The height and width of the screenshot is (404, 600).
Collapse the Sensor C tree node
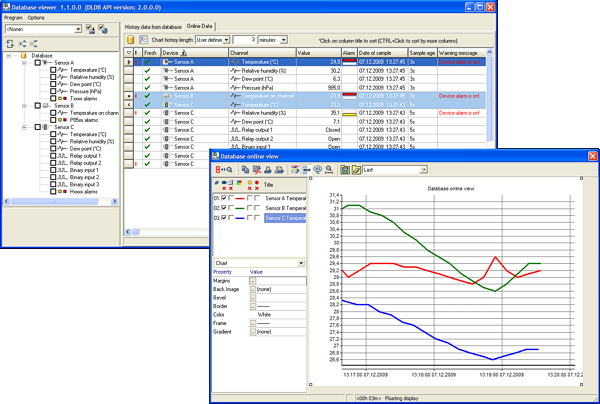tap(24, 127)
